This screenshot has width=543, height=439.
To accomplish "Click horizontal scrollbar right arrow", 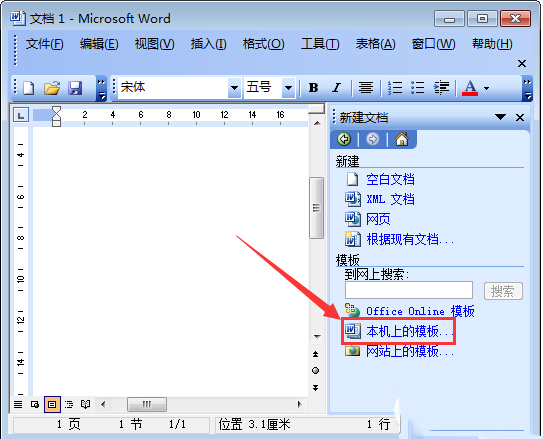I will pos(299,404).
